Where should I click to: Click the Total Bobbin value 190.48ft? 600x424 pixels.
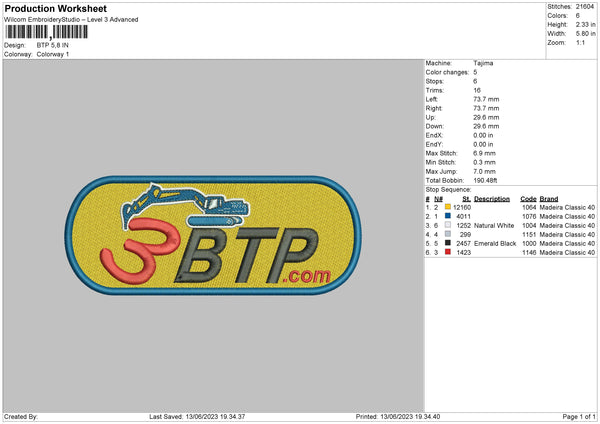[x=485, y=181]
